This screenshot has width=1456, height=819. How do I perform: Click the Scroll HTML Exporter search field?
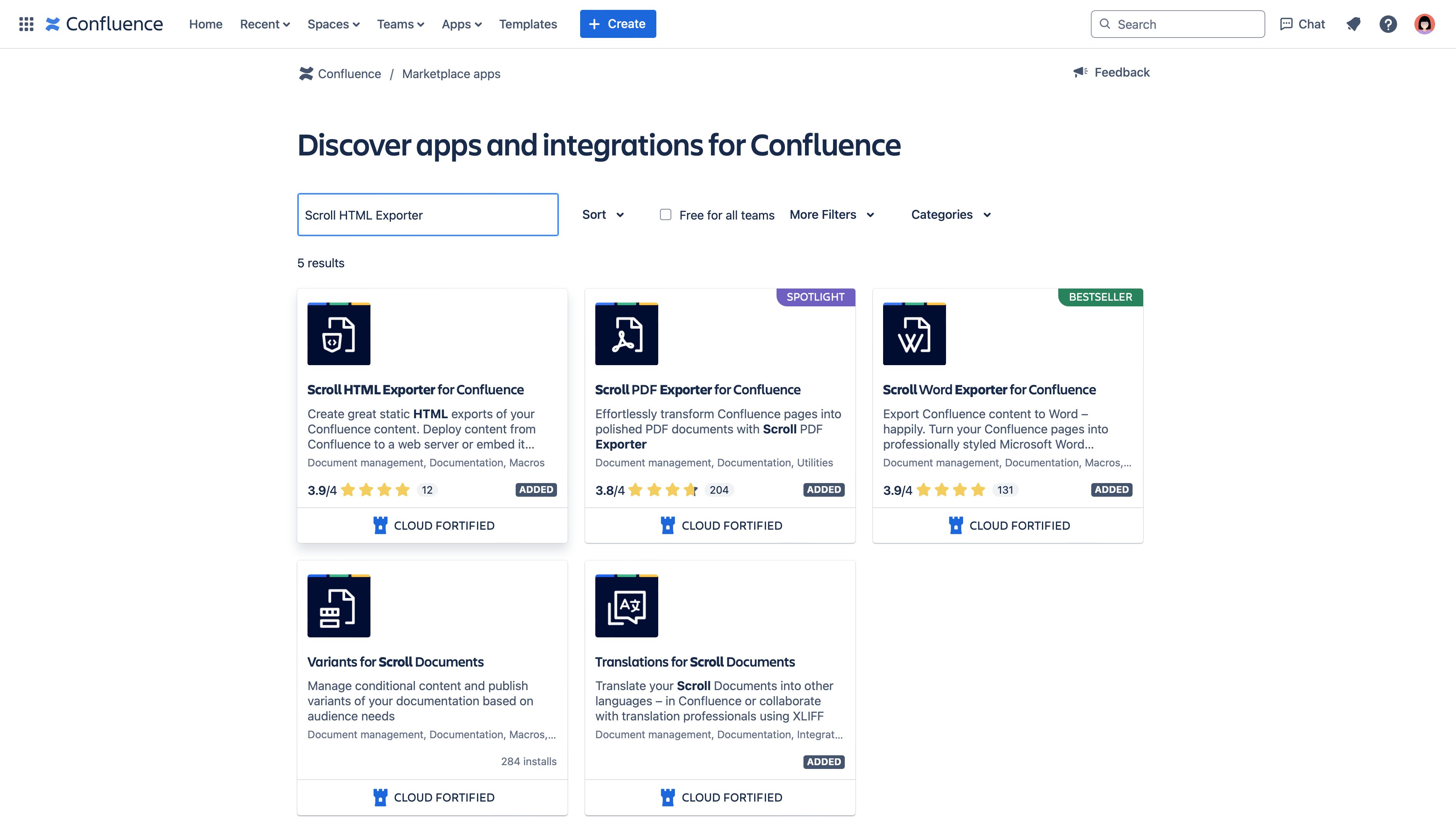pyautogui.click(x=427, y=214)
